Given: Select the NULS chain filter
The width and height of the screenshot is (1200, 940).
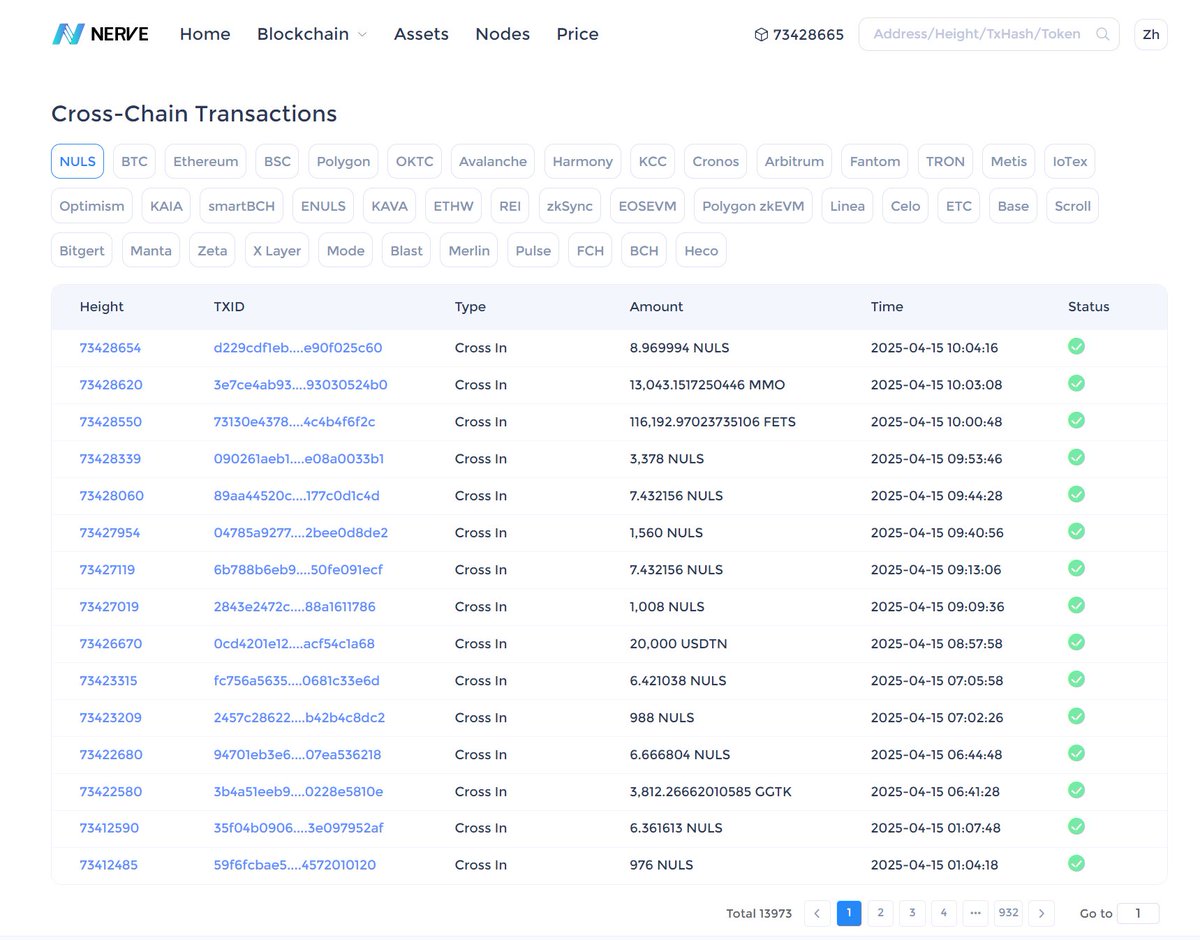Looking at the screenshot, I should tap(77, 161).
